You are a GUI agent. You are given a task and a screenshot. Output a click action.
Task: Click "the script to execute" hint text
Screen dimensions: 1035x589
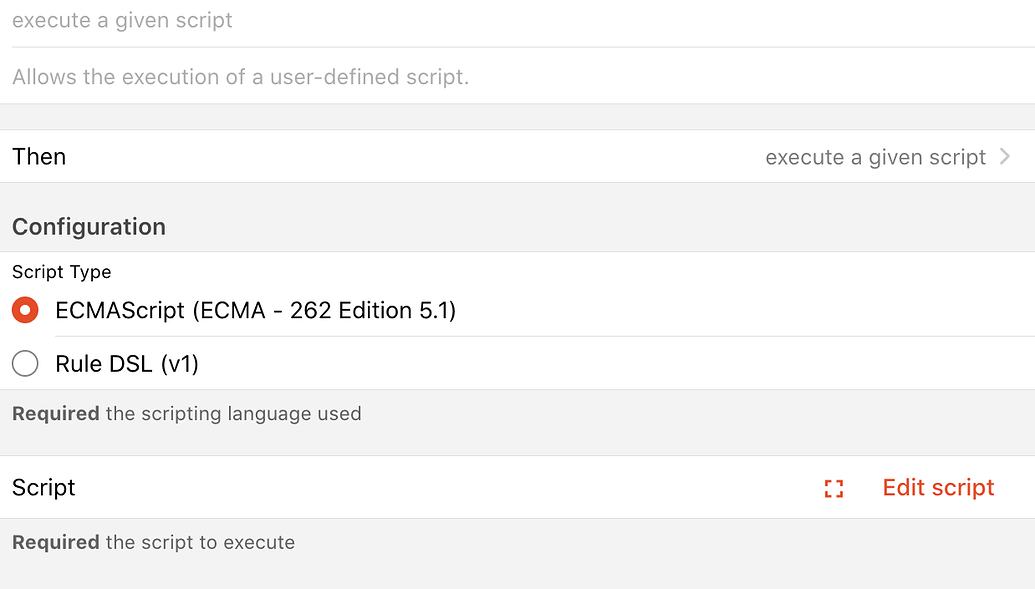click(200, 543)
